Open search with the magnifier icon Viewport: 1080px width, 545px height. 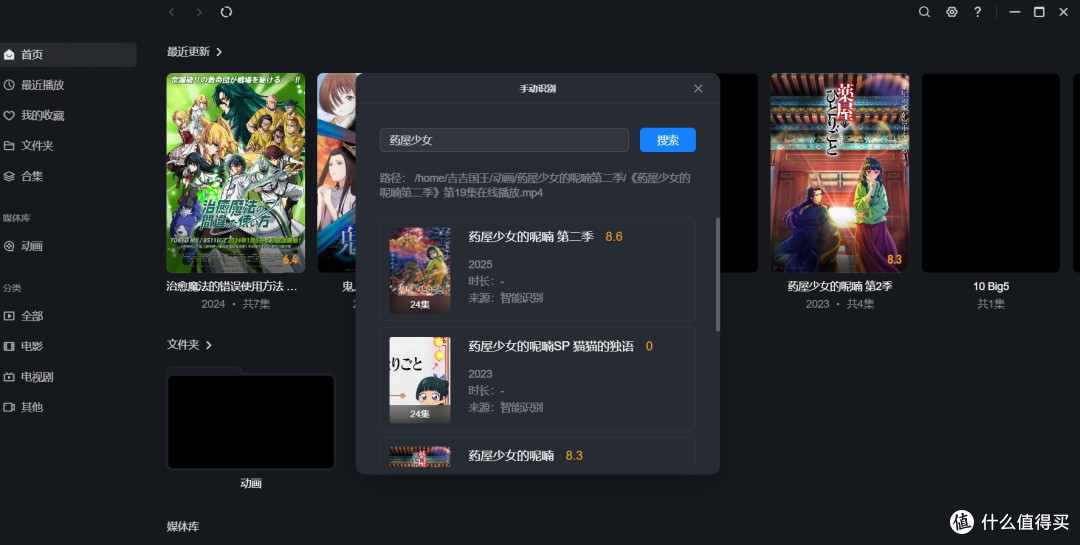coord(924,12)
